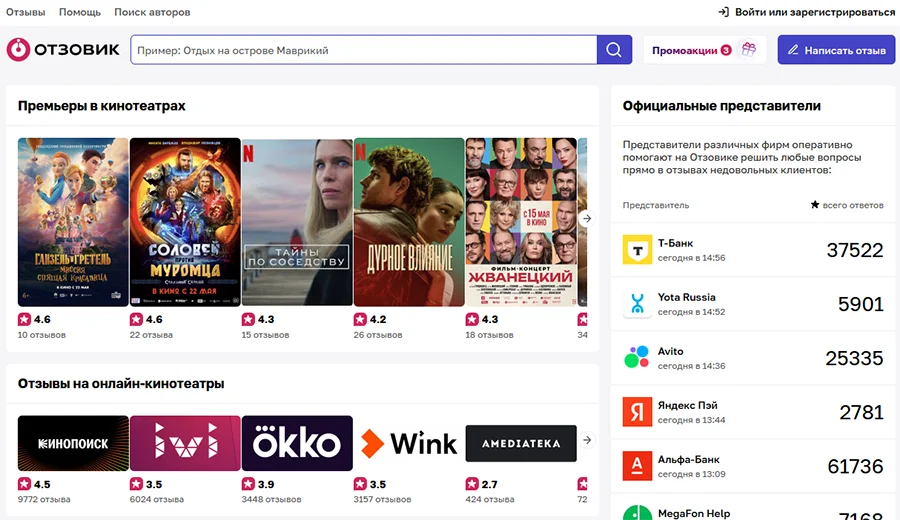This screenshot has width=900, height=520.
Task: Open the Дурное влияние poster
Action: 409,222
